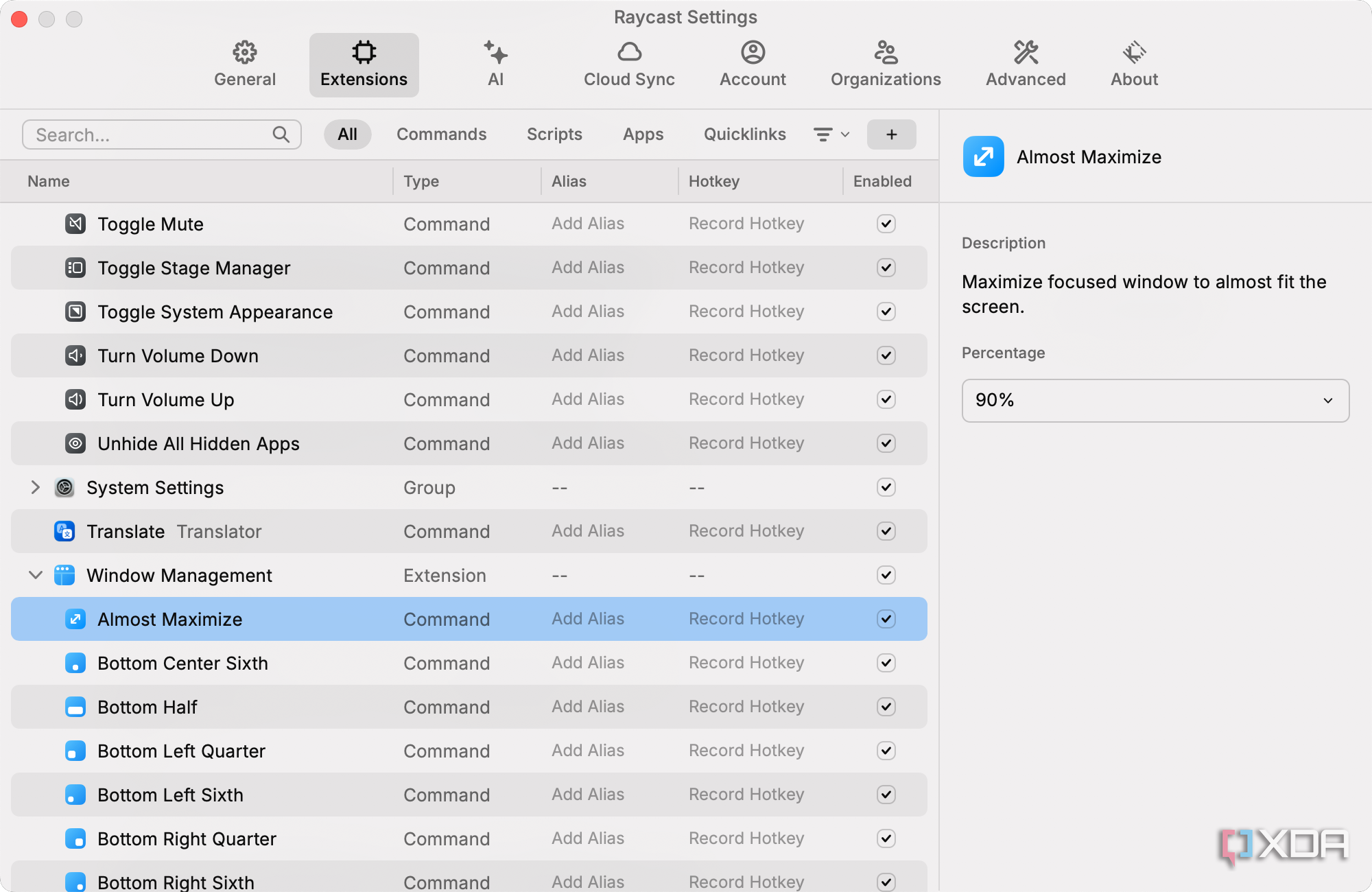Go to the Advanced tab
This screenshot has width=1372, height=892.
pos(1026,65)
